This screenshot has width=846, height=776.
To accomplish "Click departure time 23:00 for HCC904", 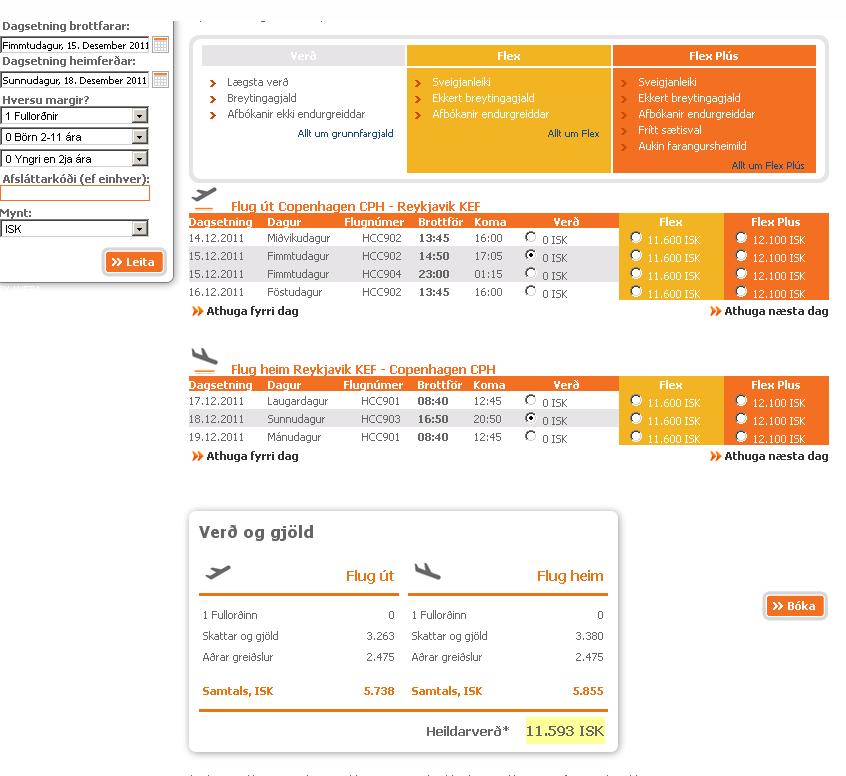I will point(434,274).
